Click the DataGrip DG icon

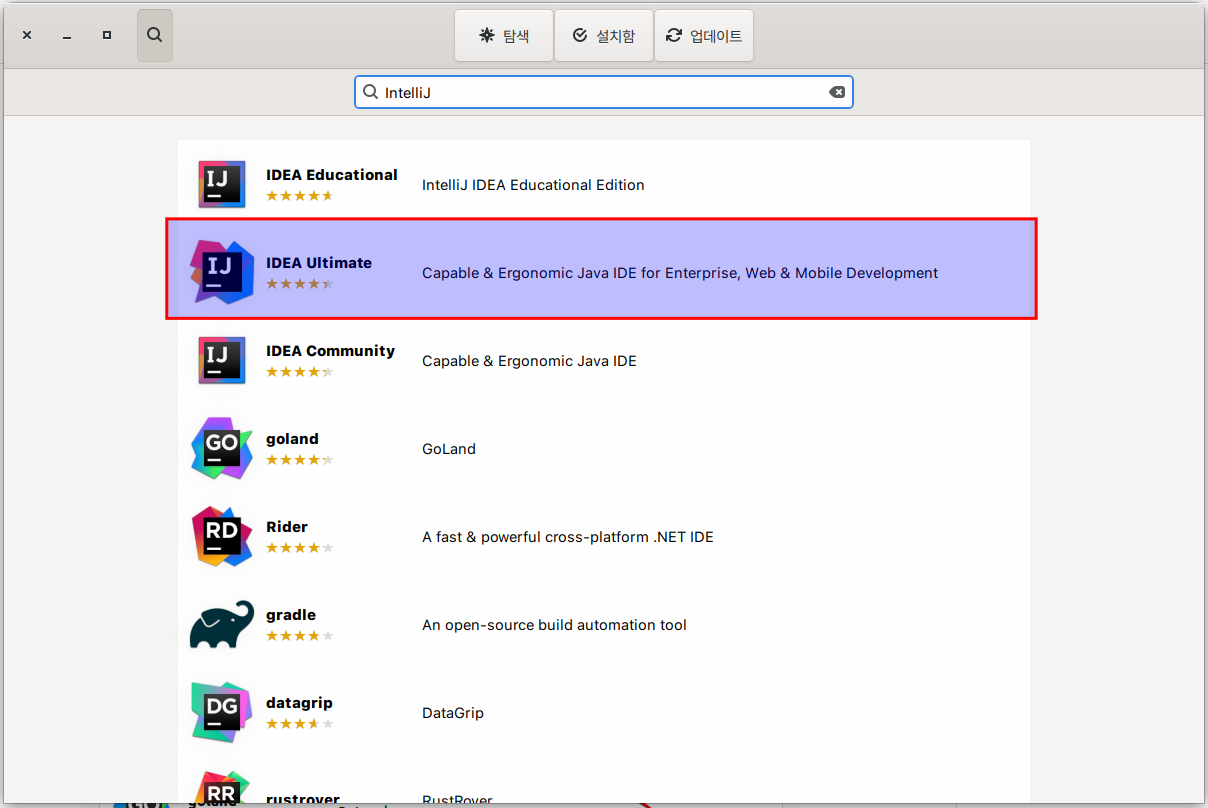click(x=222, y=712)
